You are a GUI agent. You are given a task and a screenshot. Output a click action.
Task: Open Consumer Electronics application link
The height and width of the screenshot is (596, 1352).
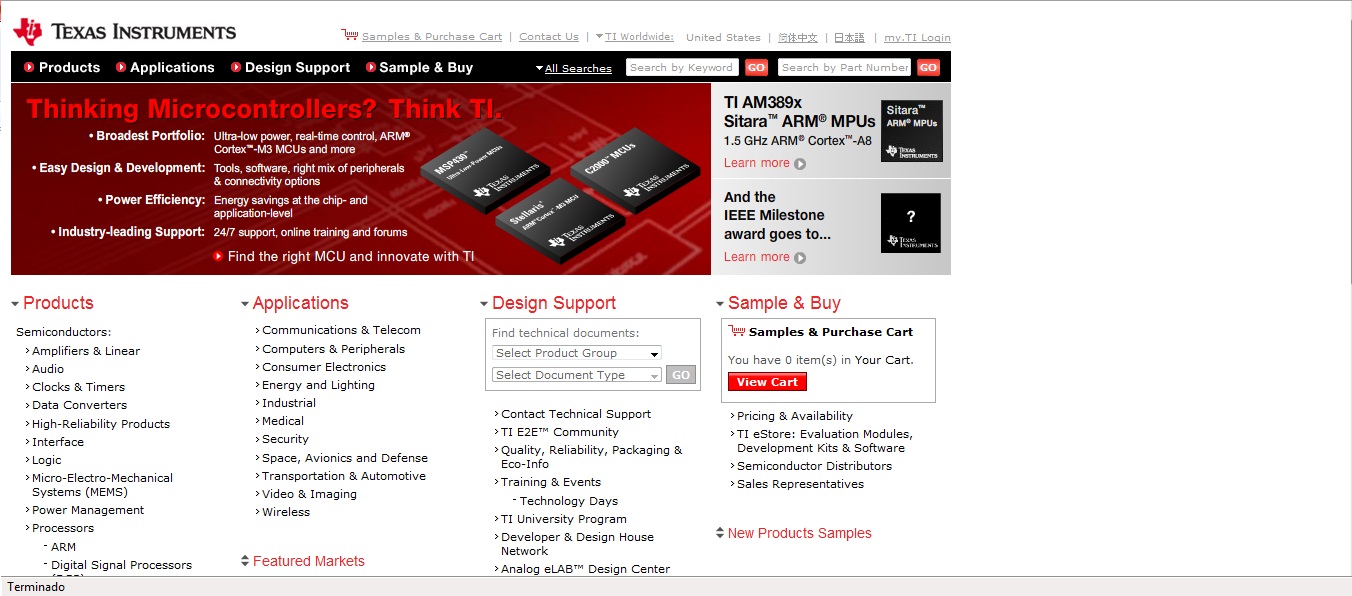[324, 367]
